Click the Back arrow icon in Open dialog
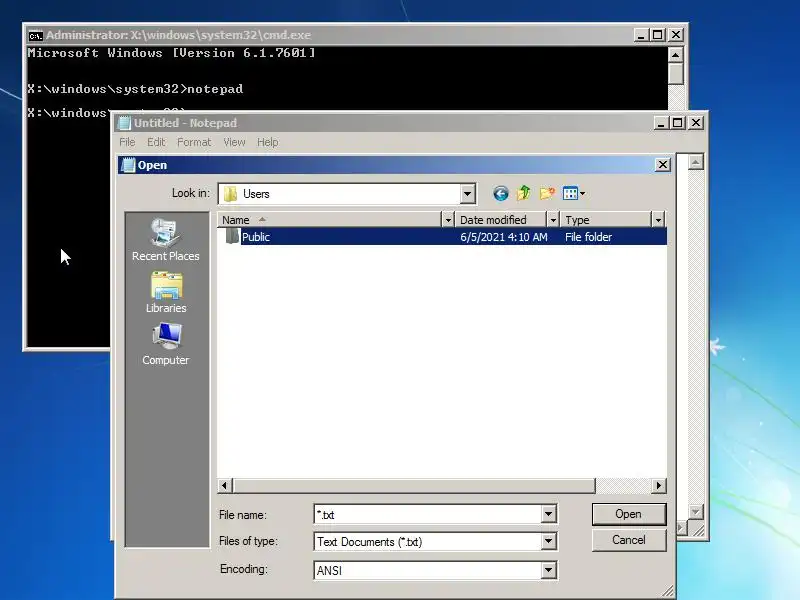Image resolution: width=800 pixels, height=600 pixels. tap(501, 193)
